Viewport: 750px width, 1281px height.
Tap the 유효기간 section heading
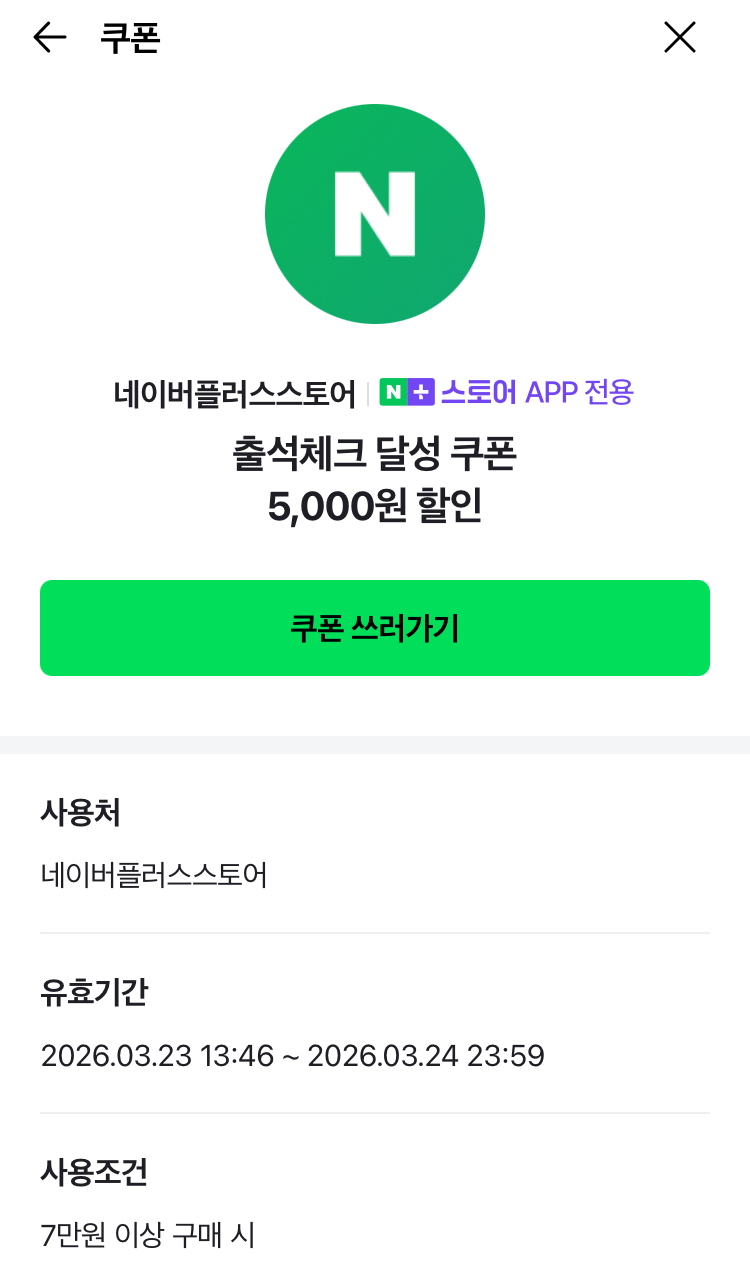point(94,993)
